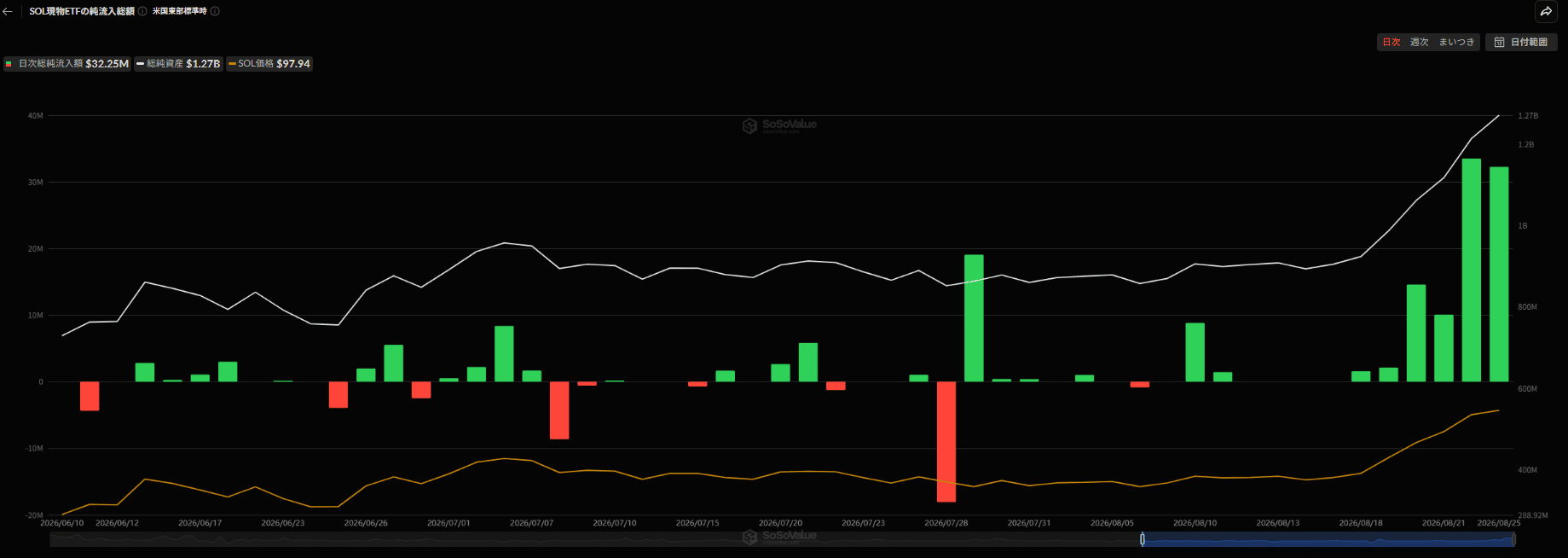Click info icon next to 米国東部標準時
This screenshot has width=1568, height=558.
(215, 11)
